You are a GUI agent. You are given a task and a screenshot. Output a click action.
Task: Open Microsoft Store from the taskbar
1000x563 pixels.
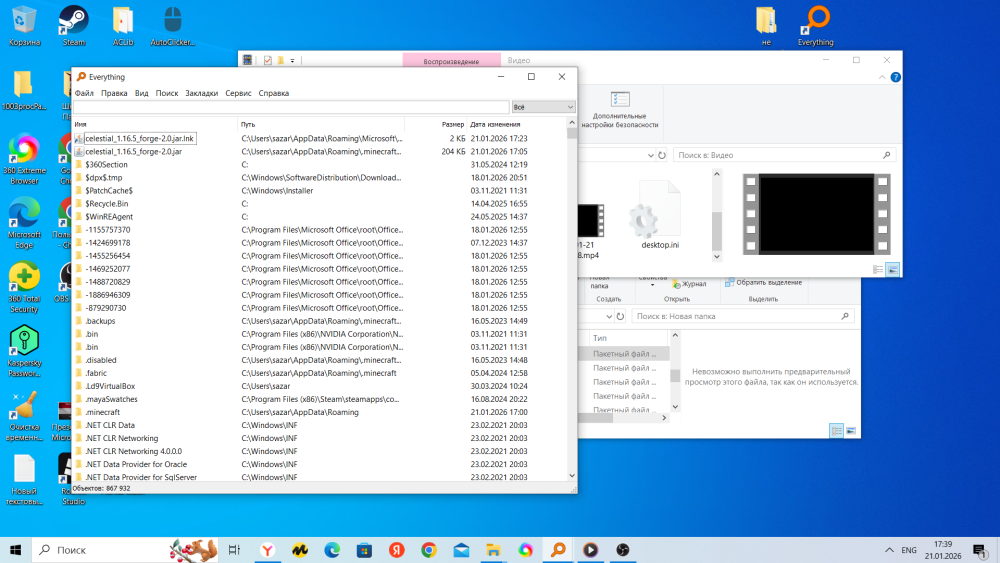pyautogui.click(x=364, y=550)
